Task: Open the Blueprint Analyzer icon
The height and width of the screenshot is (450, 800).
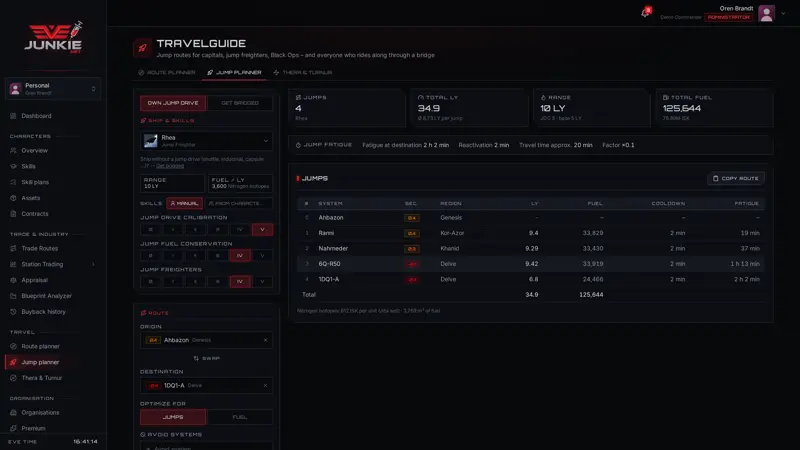Action: 13,296
